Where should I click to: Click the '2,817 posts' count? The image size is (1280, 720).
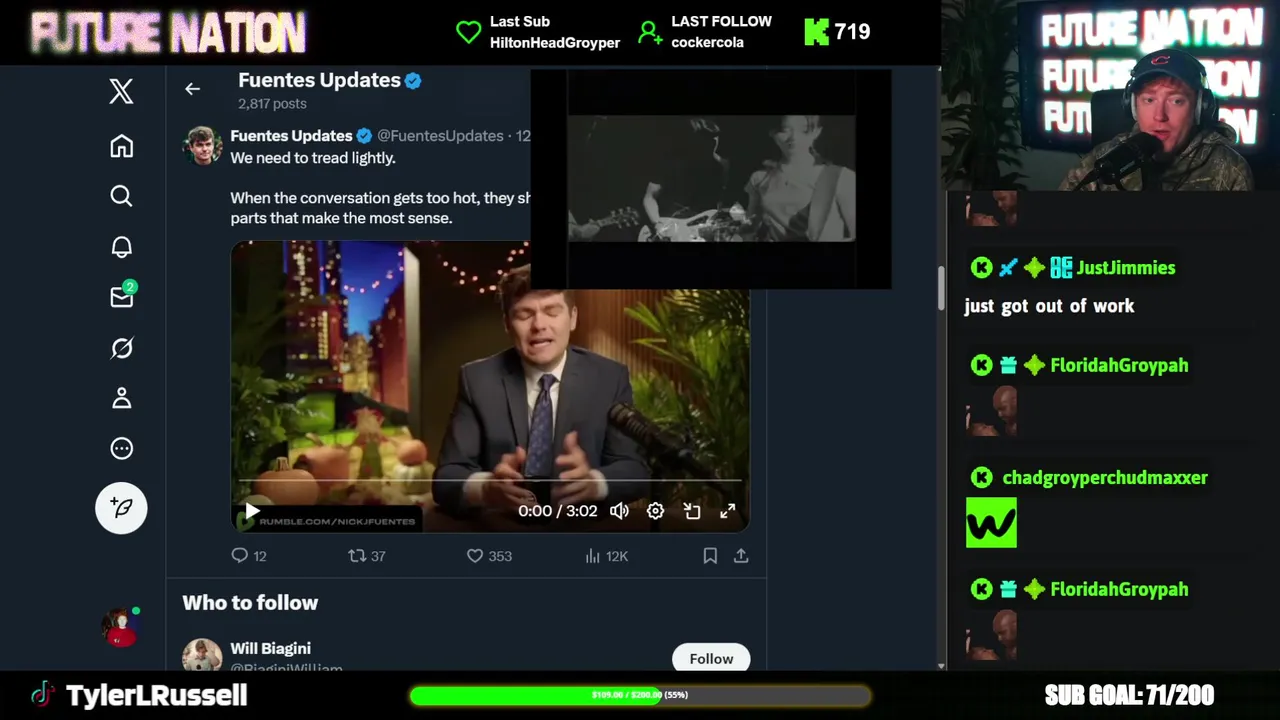[x=272, y=104]
